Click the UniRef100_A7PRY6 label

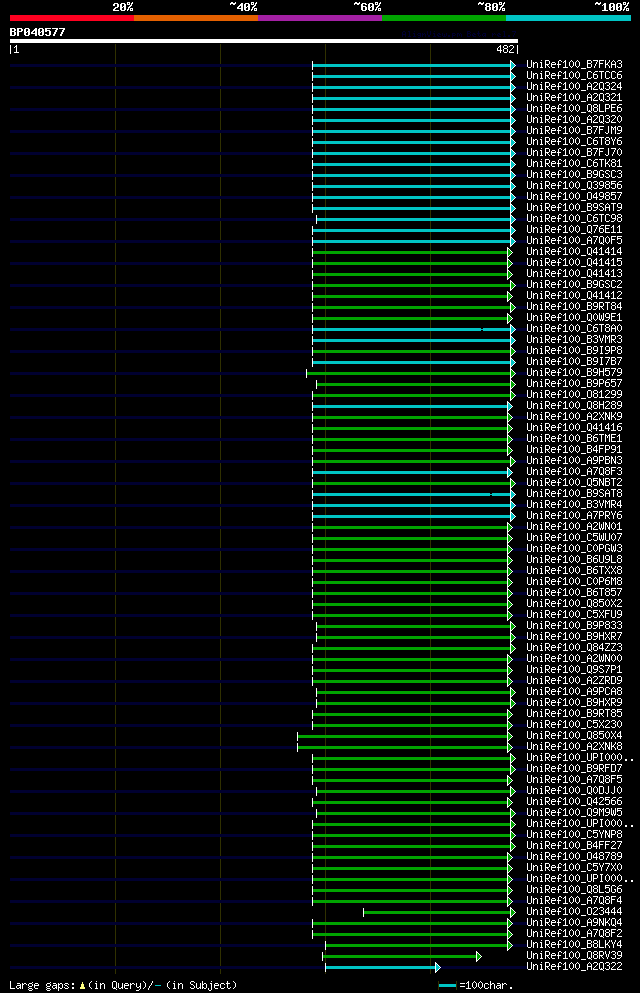(574, 515)
